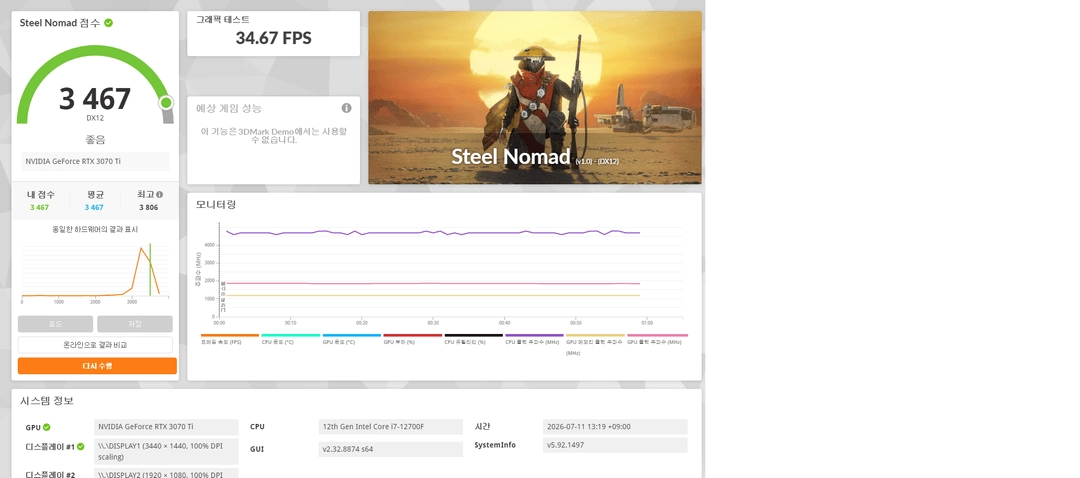
Task: Toggle the pink GPU clock frequency legend
Action: click(x=656, y=339)
